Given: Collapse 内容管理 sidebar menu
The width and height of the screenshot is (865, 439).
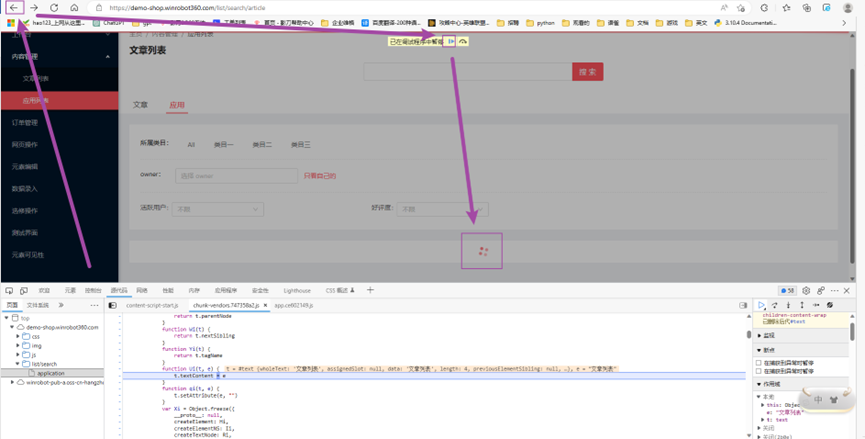Looking at the screenshot, I should [x=60, y=56].
